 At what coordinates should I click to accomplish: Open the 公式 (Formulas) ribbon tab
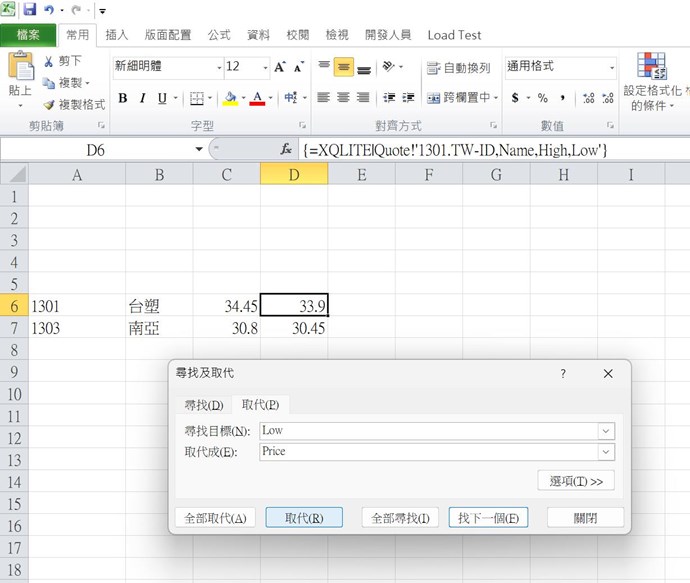pos(219,35)
